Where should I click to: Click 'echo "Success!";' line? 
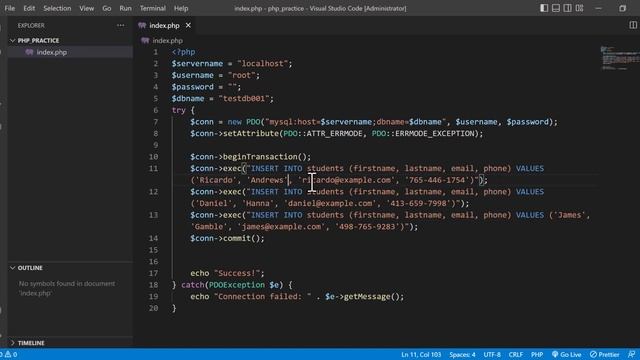click(x=227, y=273)
